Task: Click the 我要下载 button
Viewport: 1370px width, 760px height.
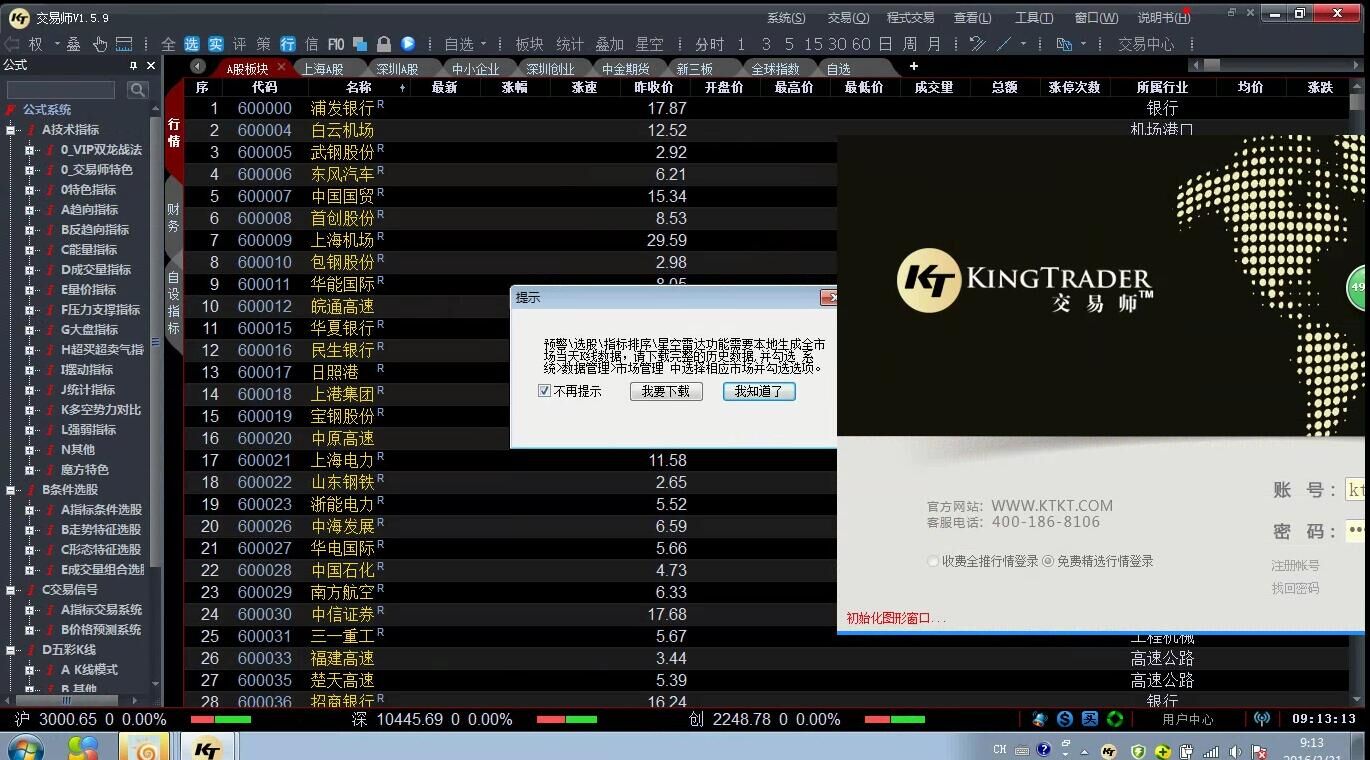Action: 666,391
